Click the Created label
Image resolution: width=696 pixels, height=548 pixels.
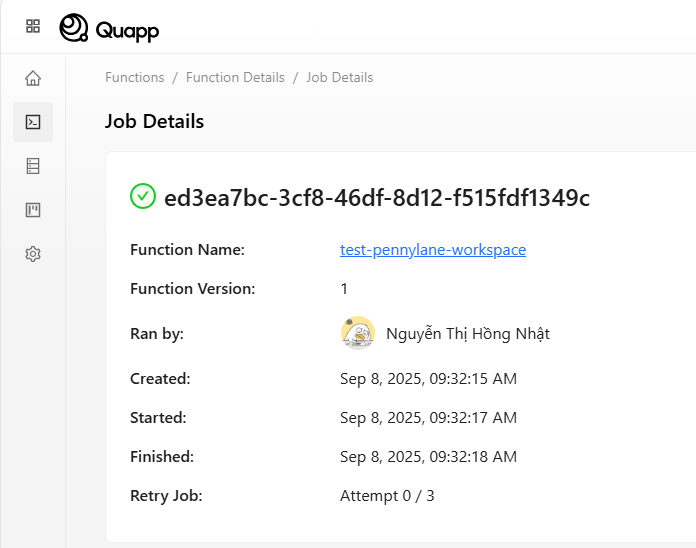160,379
